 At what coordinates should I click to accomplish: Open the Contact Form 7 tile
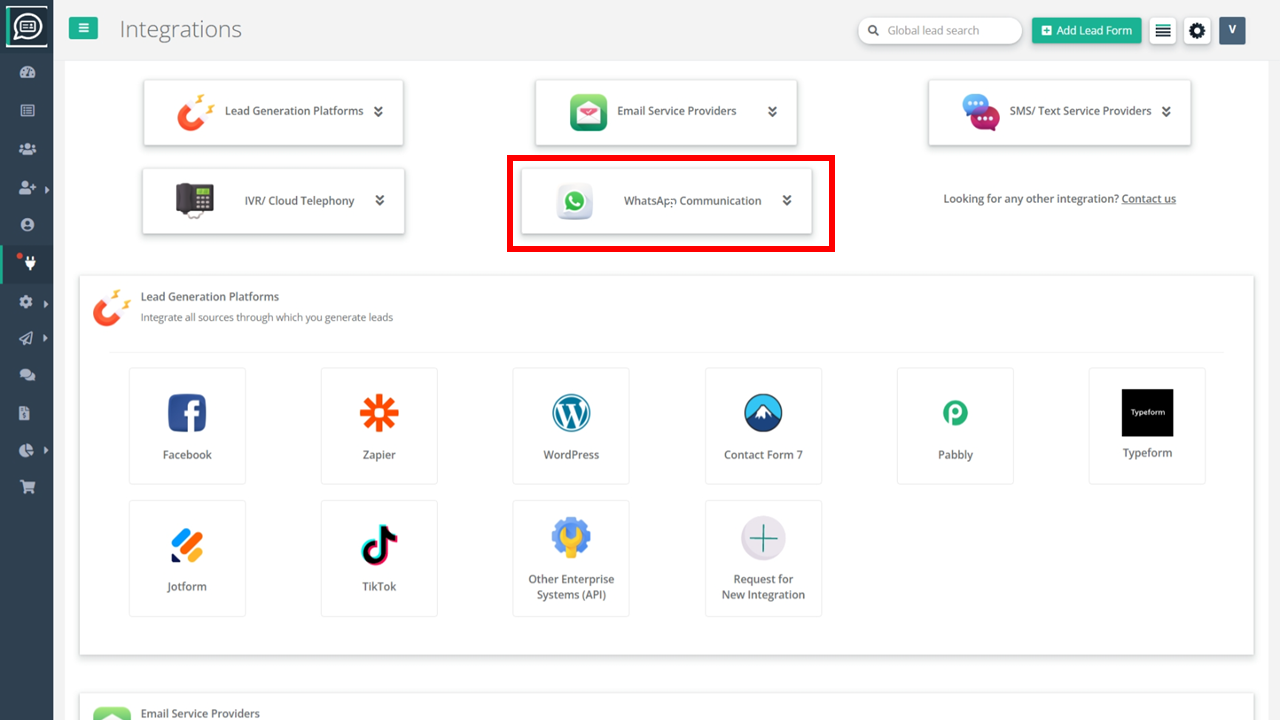[x=763, y=426]
